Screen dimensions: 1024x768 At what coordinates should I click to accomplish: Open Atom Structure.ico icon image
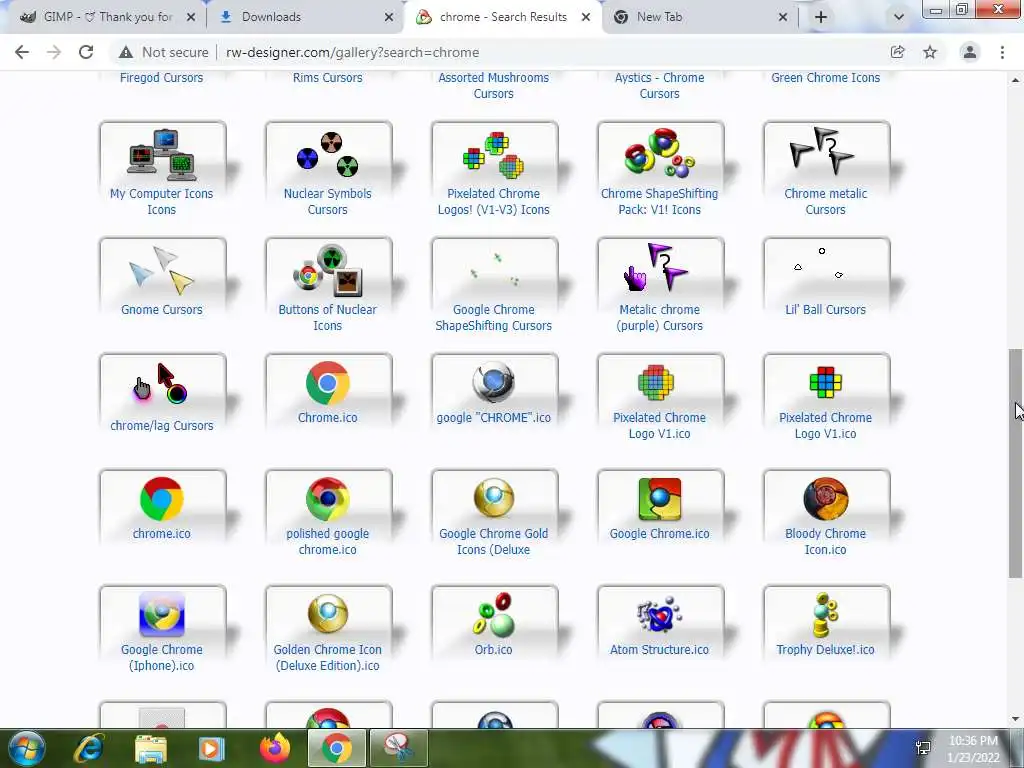(x=660, y=615)
